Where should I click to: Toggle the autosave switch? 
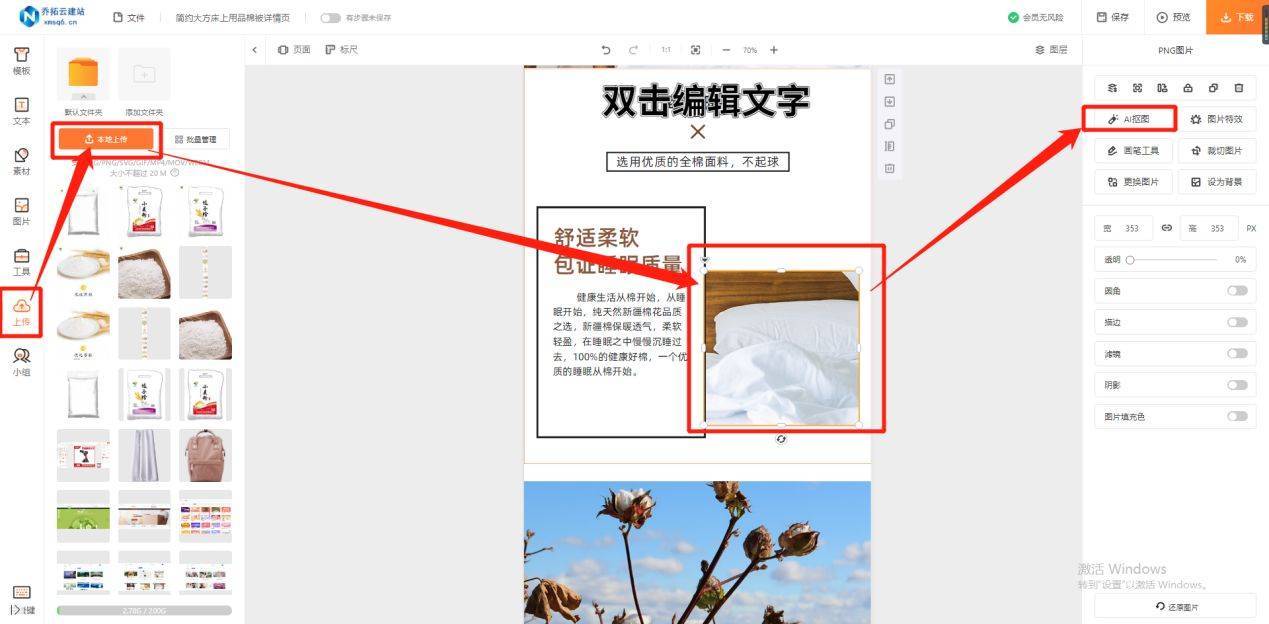[x=330, y=18]
